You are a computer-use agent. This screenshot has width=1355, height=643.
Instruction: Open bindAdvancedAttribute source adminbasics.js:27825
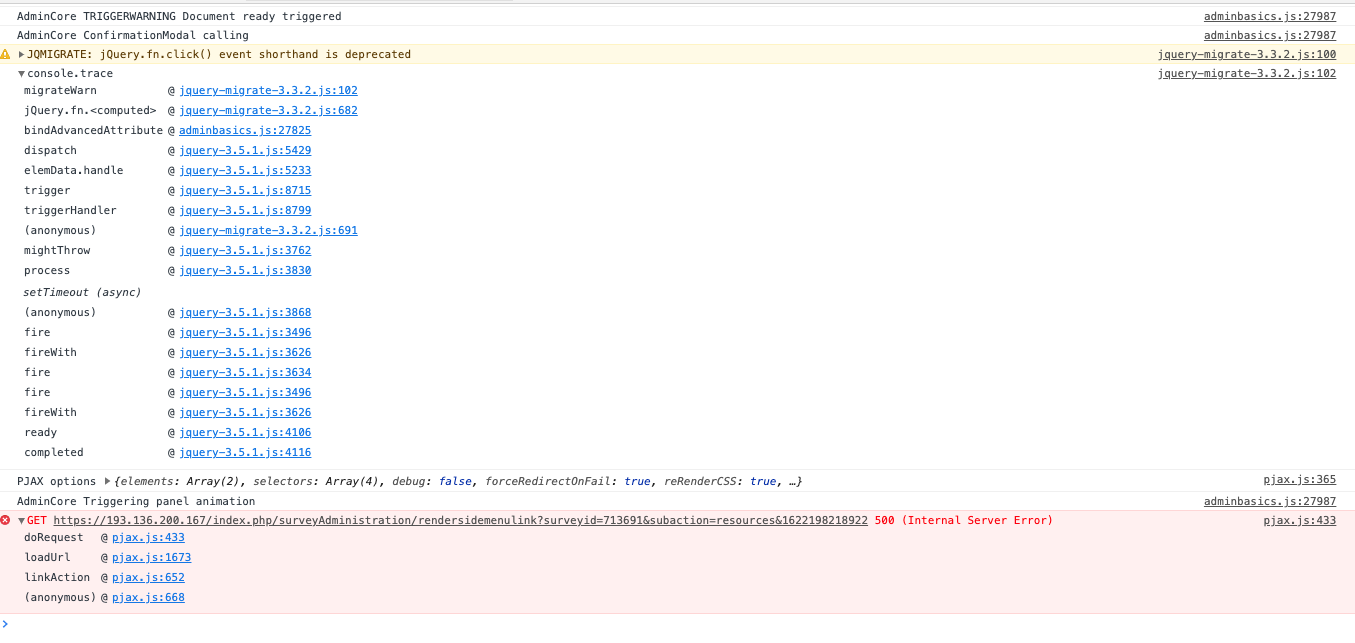(244, 130)
